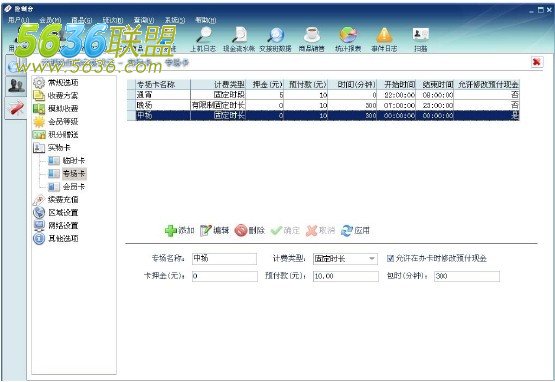Click the 专场名称 input field
The width and height of the screenshot is (555, 382).
224,259
